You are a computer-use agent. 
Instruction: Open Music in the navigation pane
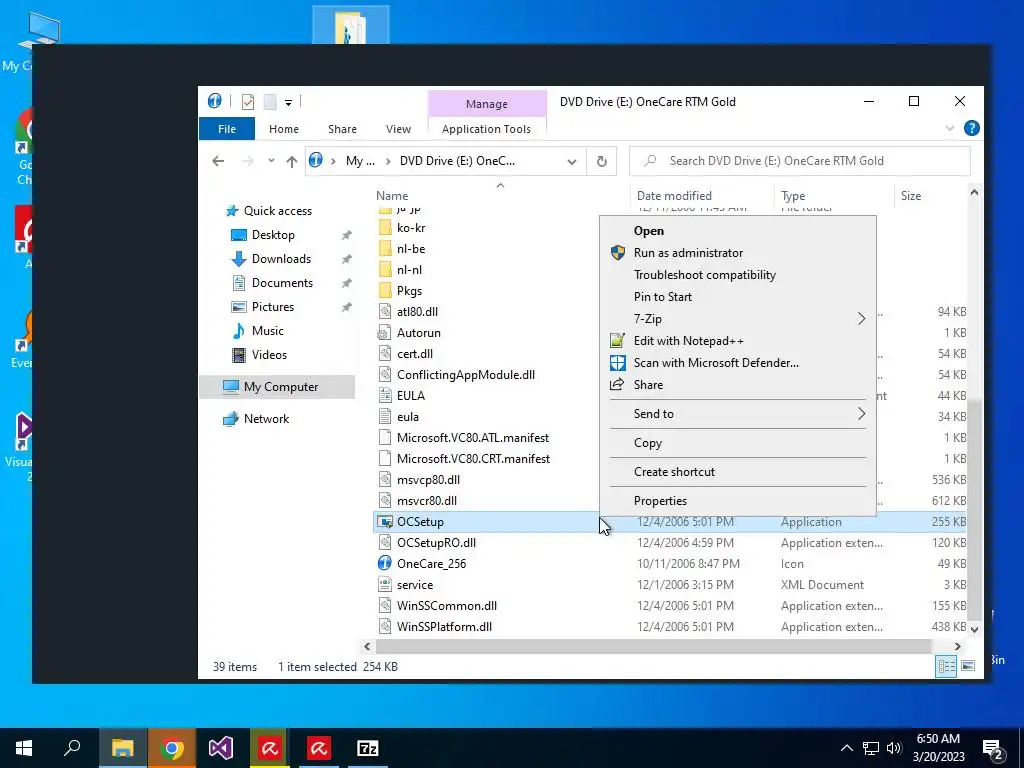click(267, 331)
